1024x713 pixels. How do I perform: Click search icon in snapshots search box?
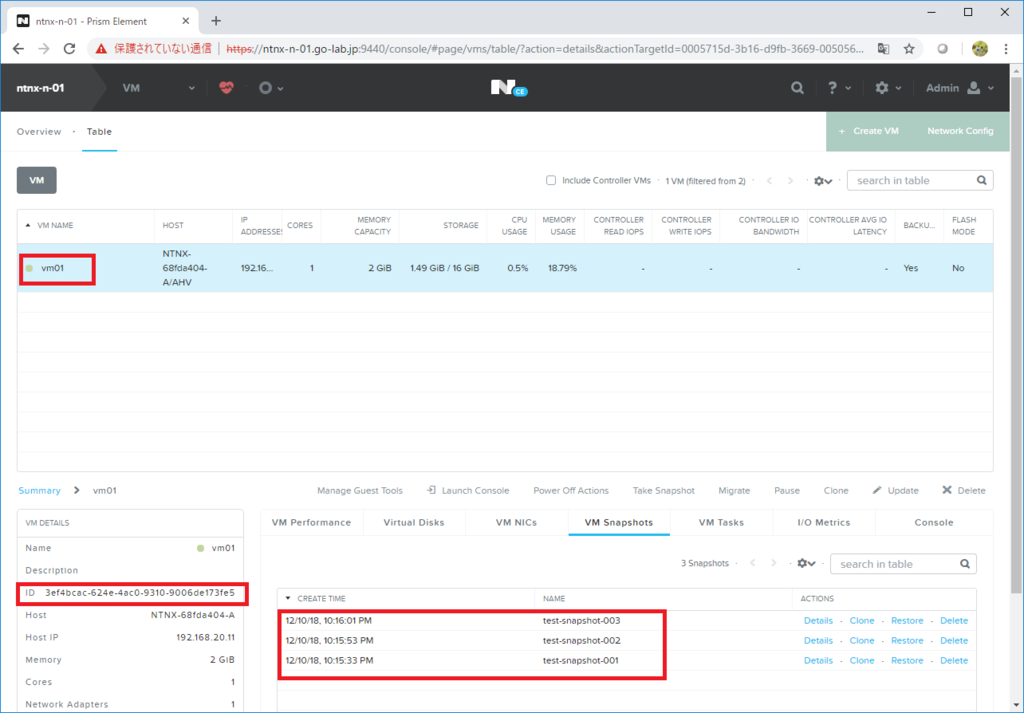coord(965,563)
